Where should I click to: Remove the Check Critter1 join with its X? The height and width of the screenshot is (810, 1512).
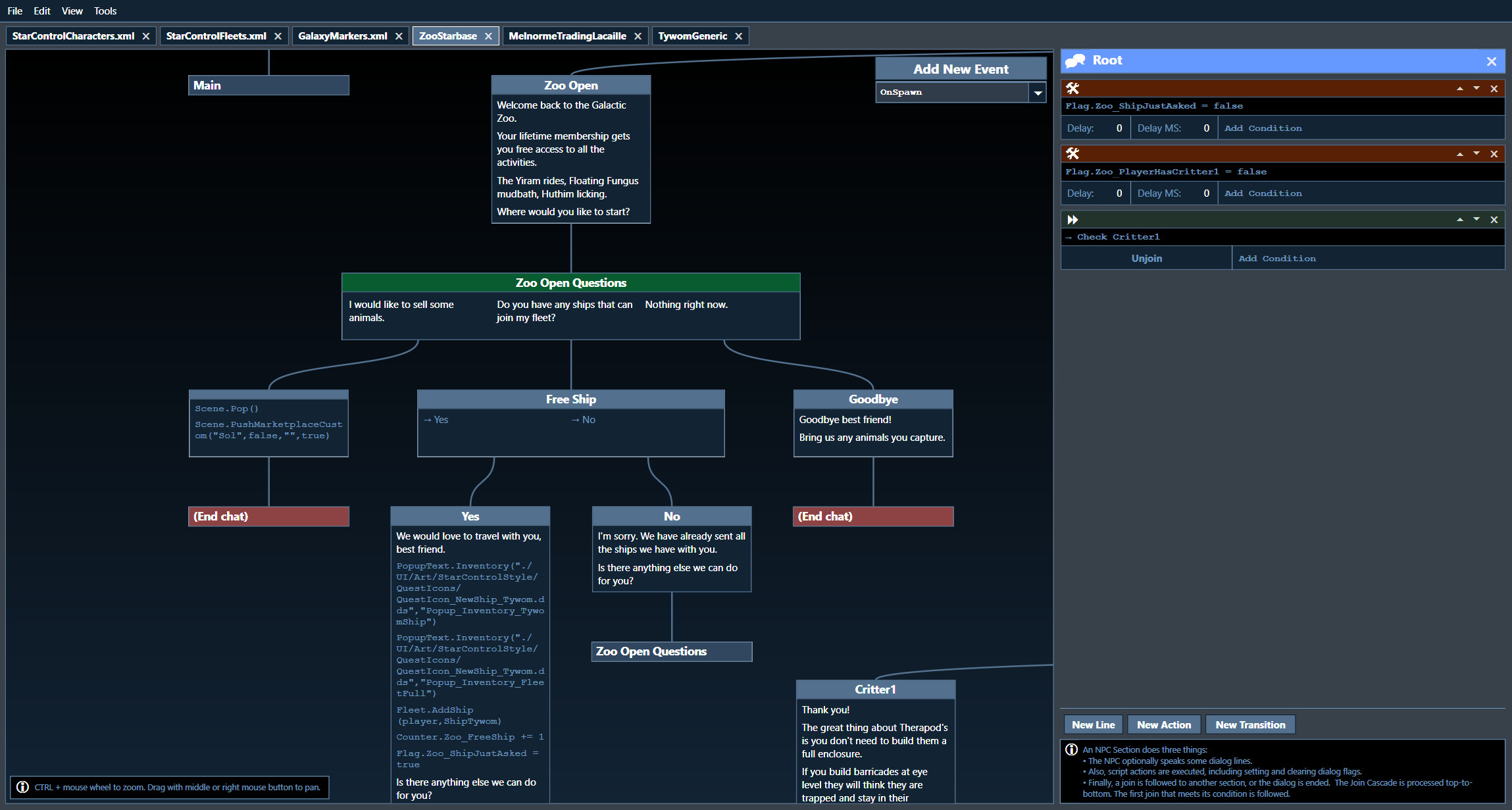click(x=1494, y=219)
